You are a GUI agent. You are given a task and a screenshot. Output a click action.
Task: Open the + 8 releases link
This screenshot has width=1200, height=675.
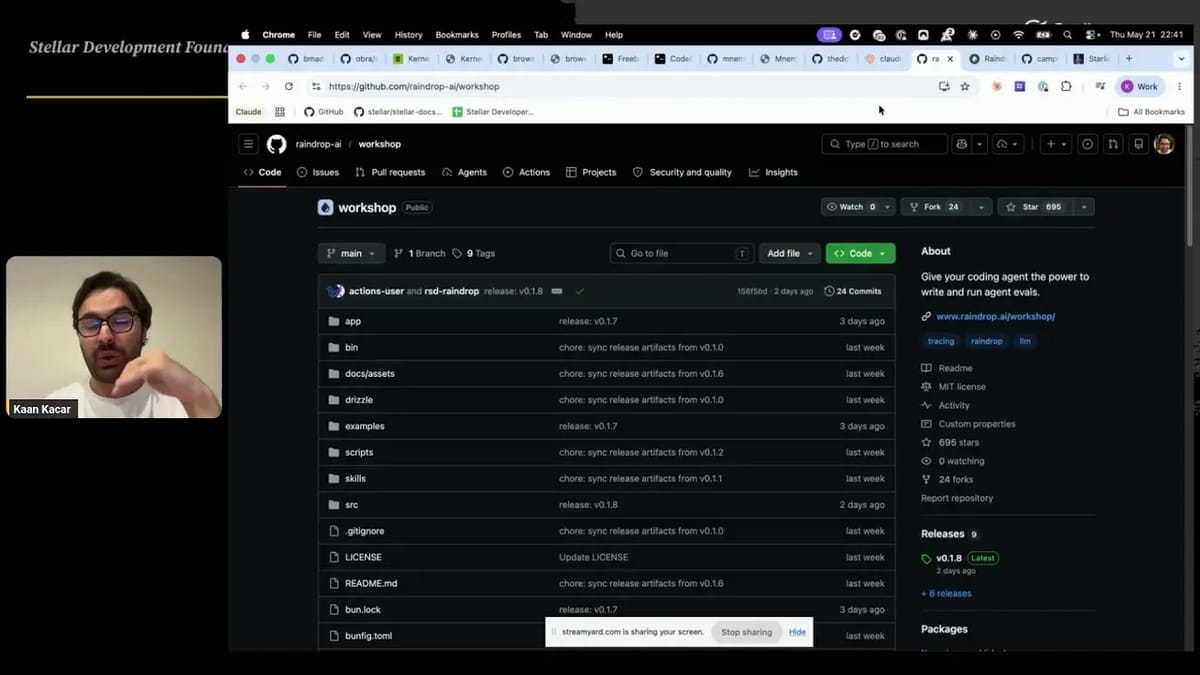946,593
